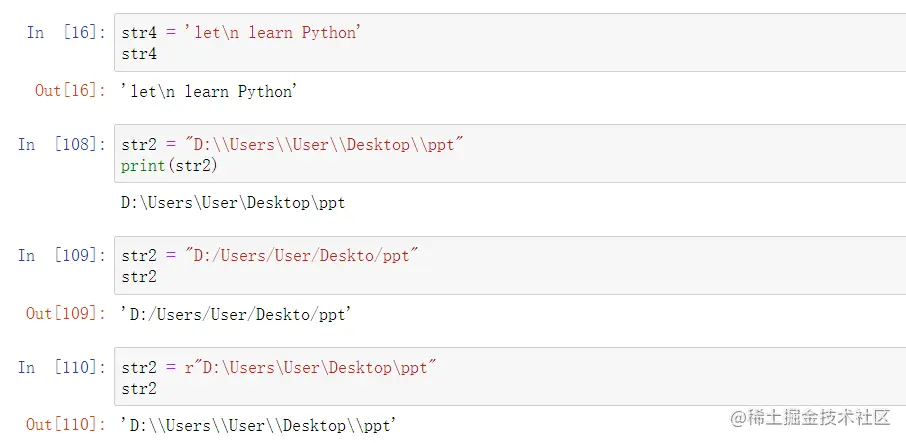Click the second line 'str4' in cell 16
906x443 pixels.
click(139, 54)
